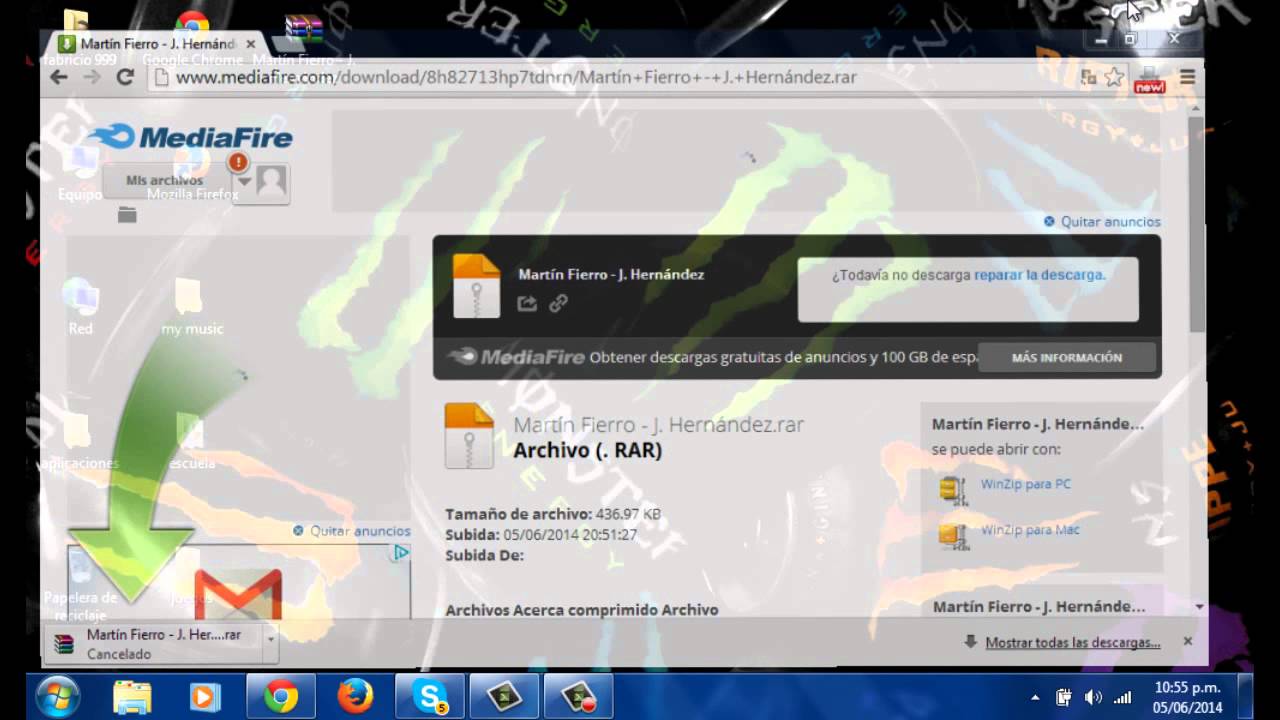1280x720 pixels.
Task: Click the reparar la descarga link
Action: 1040,275
